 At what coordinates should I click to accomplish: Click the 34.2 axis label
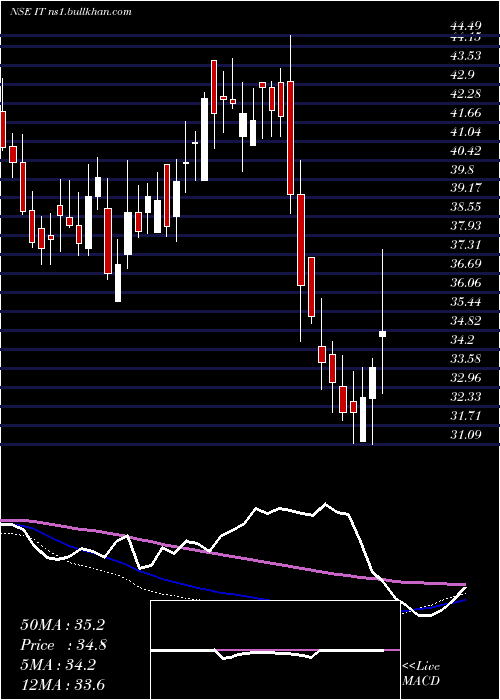point(464,340)
